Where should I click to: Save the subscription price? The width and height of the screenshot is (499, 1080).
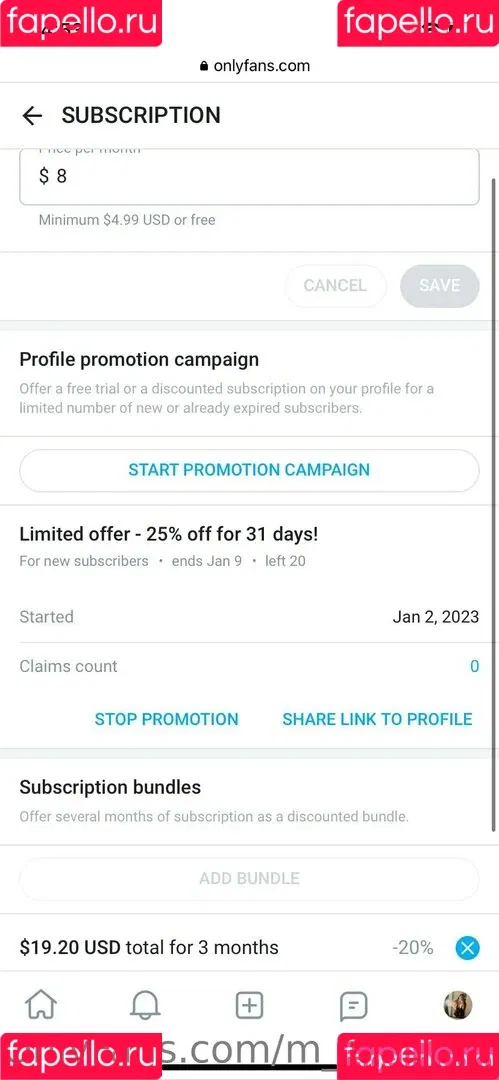pyautogui.click(x=440, y=286)
